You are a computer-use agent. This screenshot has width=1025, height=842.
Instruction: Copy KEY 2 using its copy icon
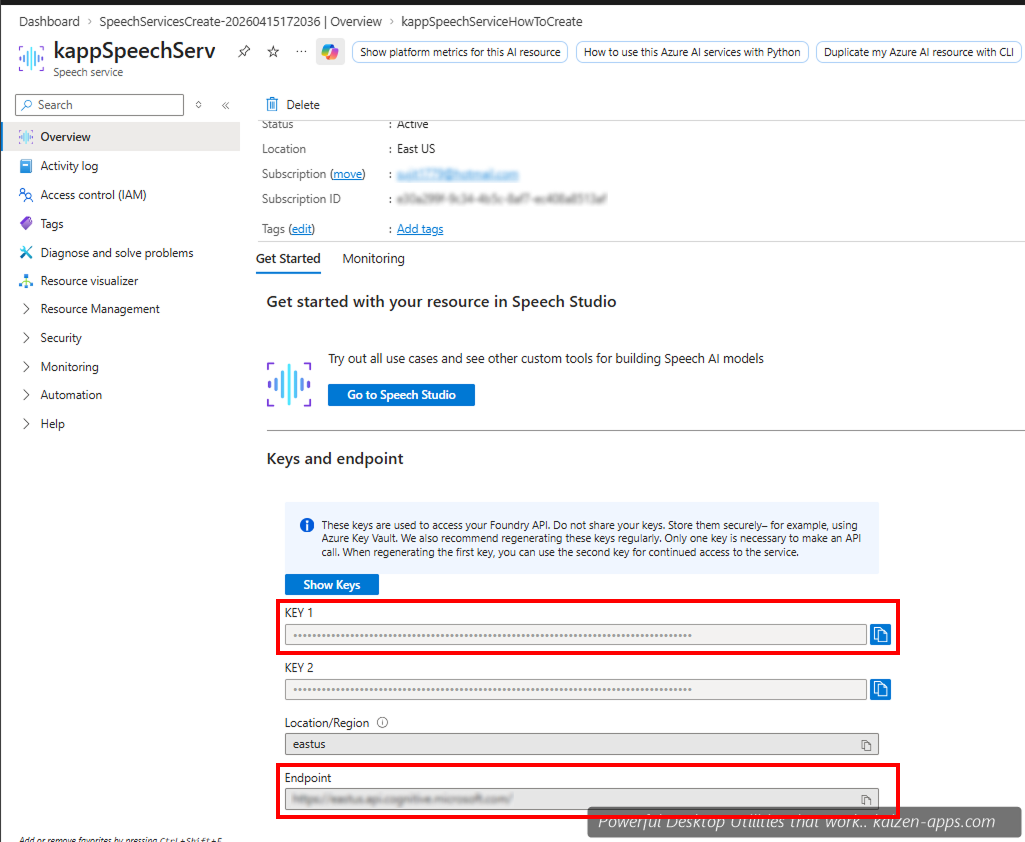tap(881, 689)
